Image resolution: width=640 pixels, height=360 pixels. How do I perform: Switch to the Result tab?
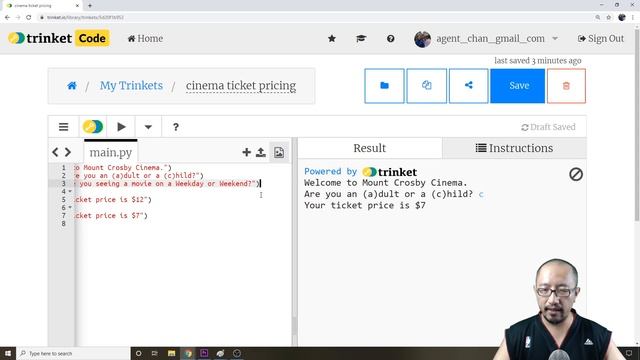pos(370,148)
